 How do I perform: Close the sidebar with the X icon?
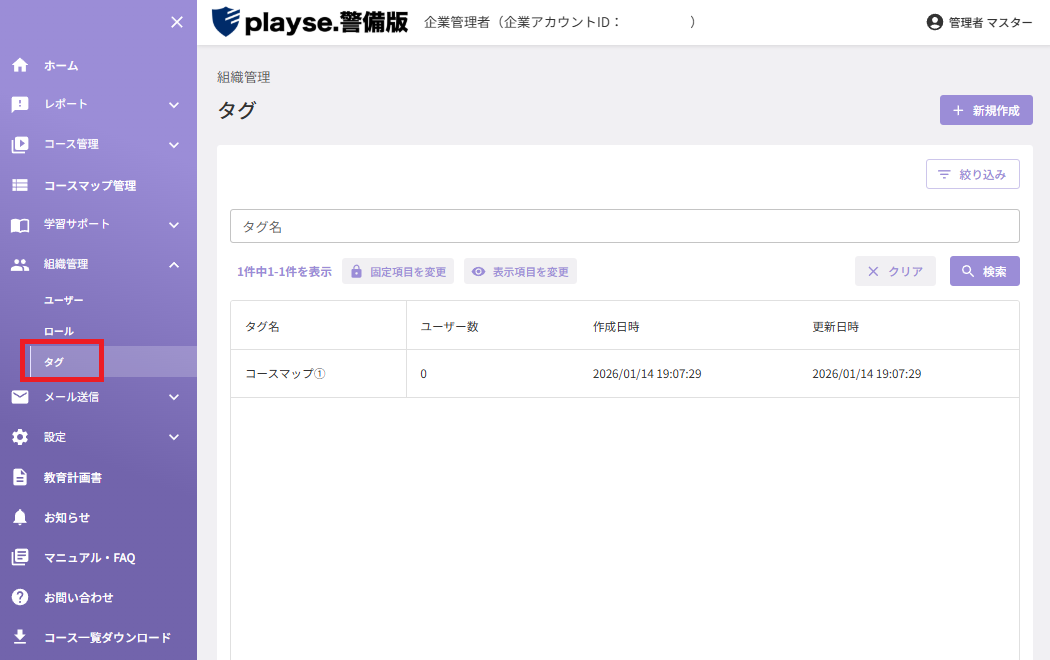coord(177,22)
